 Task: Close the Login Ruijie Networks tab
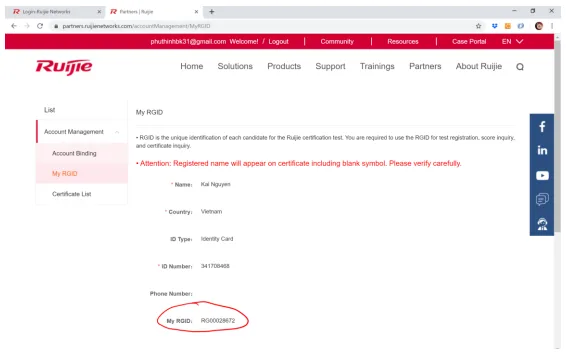click(99, 12)
